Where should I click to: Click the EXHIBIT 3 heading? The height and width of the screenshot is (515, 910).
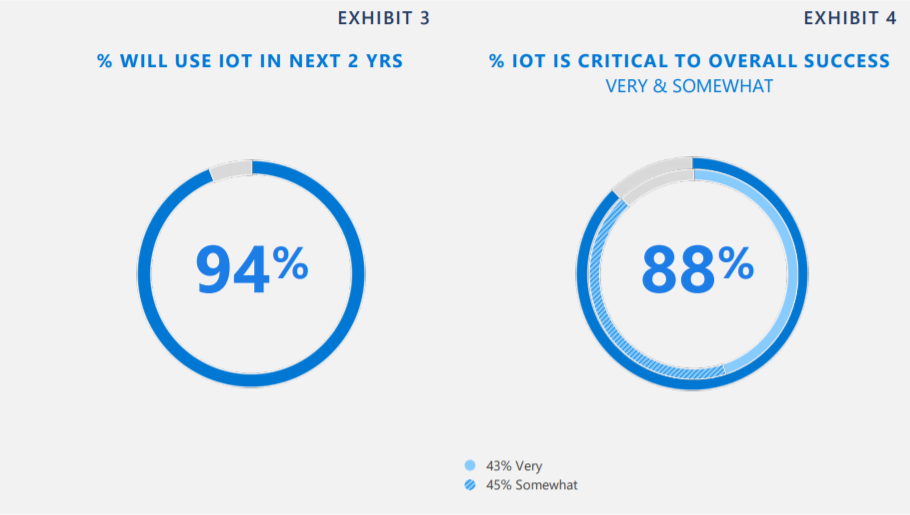pyautogui.click(x=384, y=18)
